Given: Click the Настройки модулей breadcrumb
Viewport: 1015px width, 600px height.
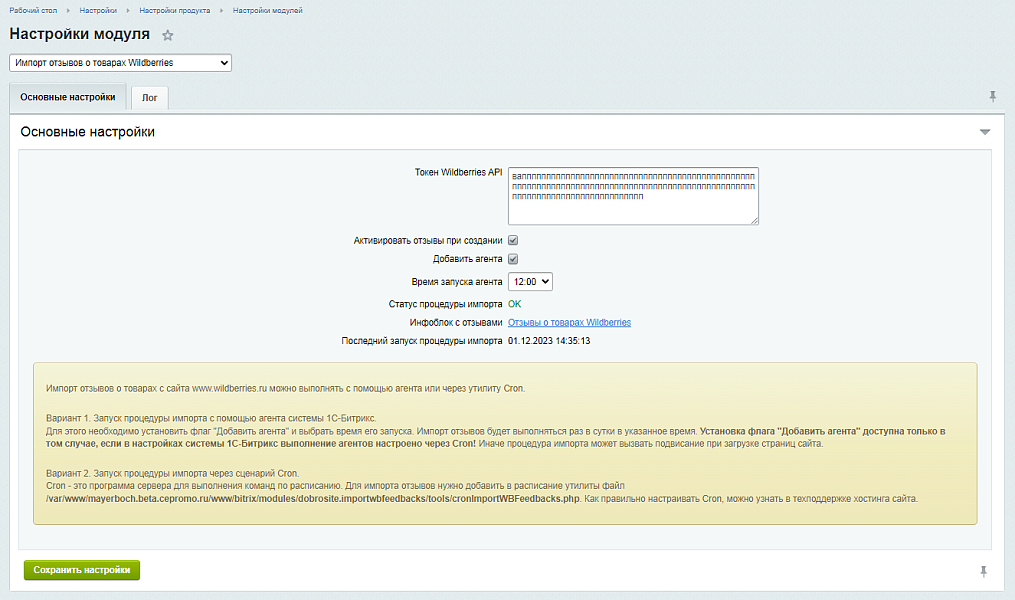Looking at the screenshot, I should (267, 10).
